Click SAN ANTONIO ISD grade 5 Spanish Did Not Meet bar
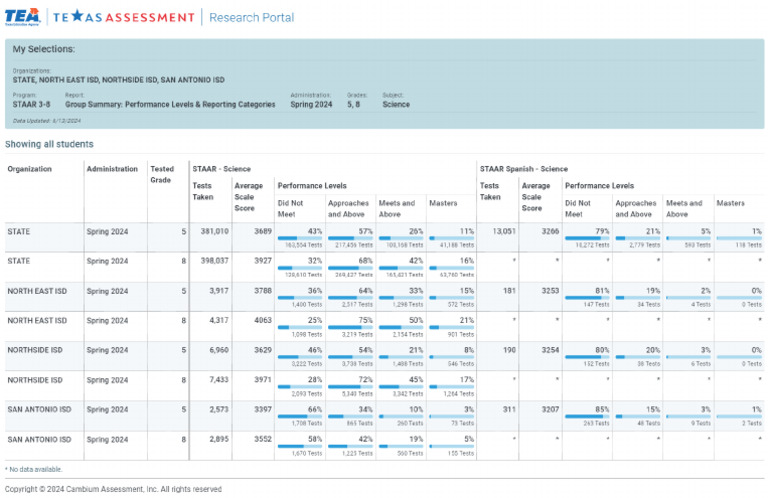Image resolution: width=768 pixels, height=498 pixels. (x=587, y=416)
